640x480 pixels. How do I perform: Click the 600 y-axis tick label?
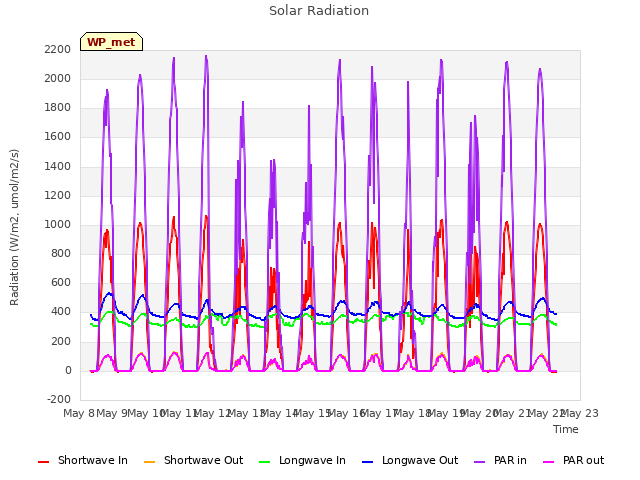point(61,283)
